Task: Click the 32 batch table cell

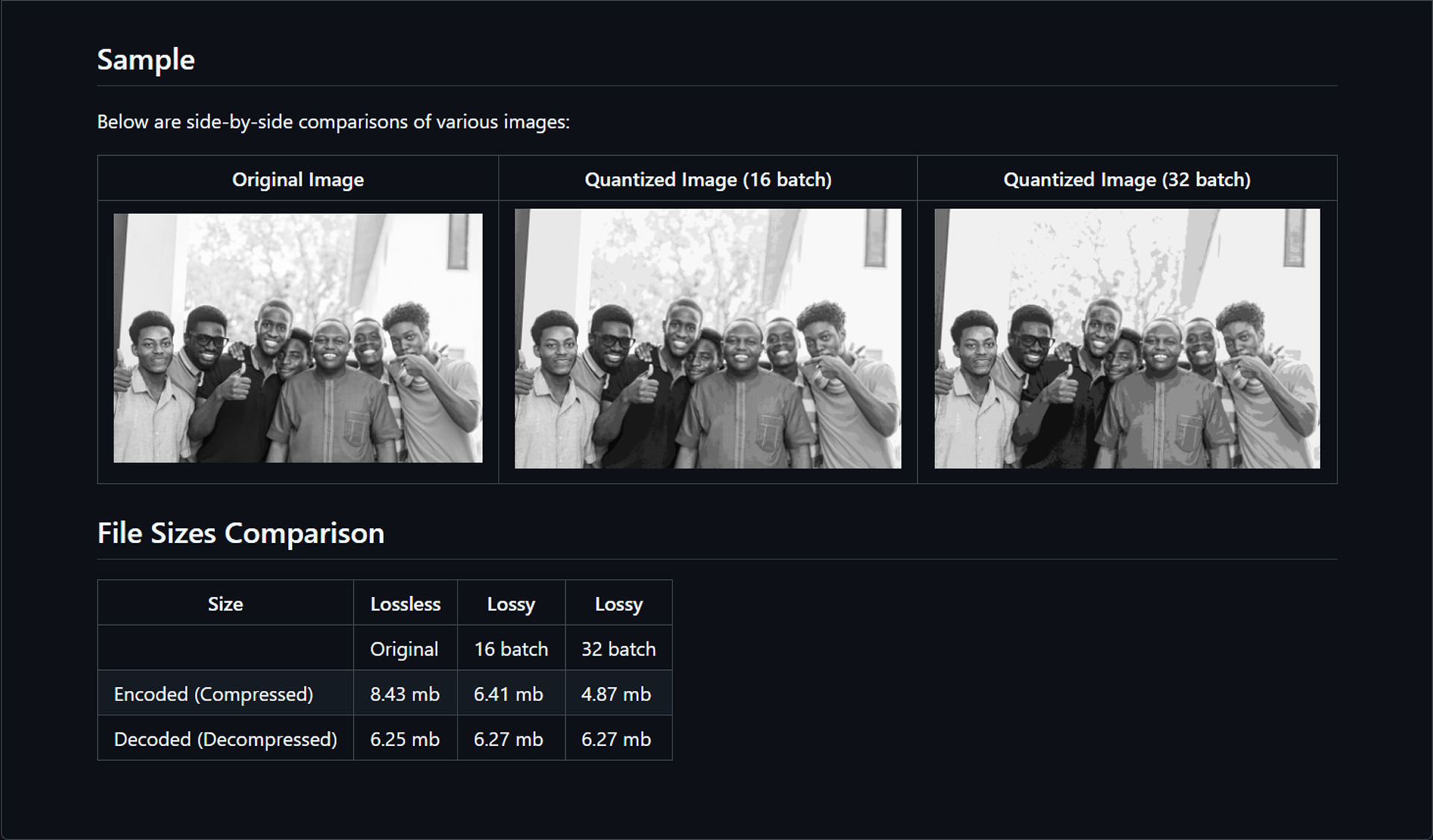Action: (x=618, y=649)
